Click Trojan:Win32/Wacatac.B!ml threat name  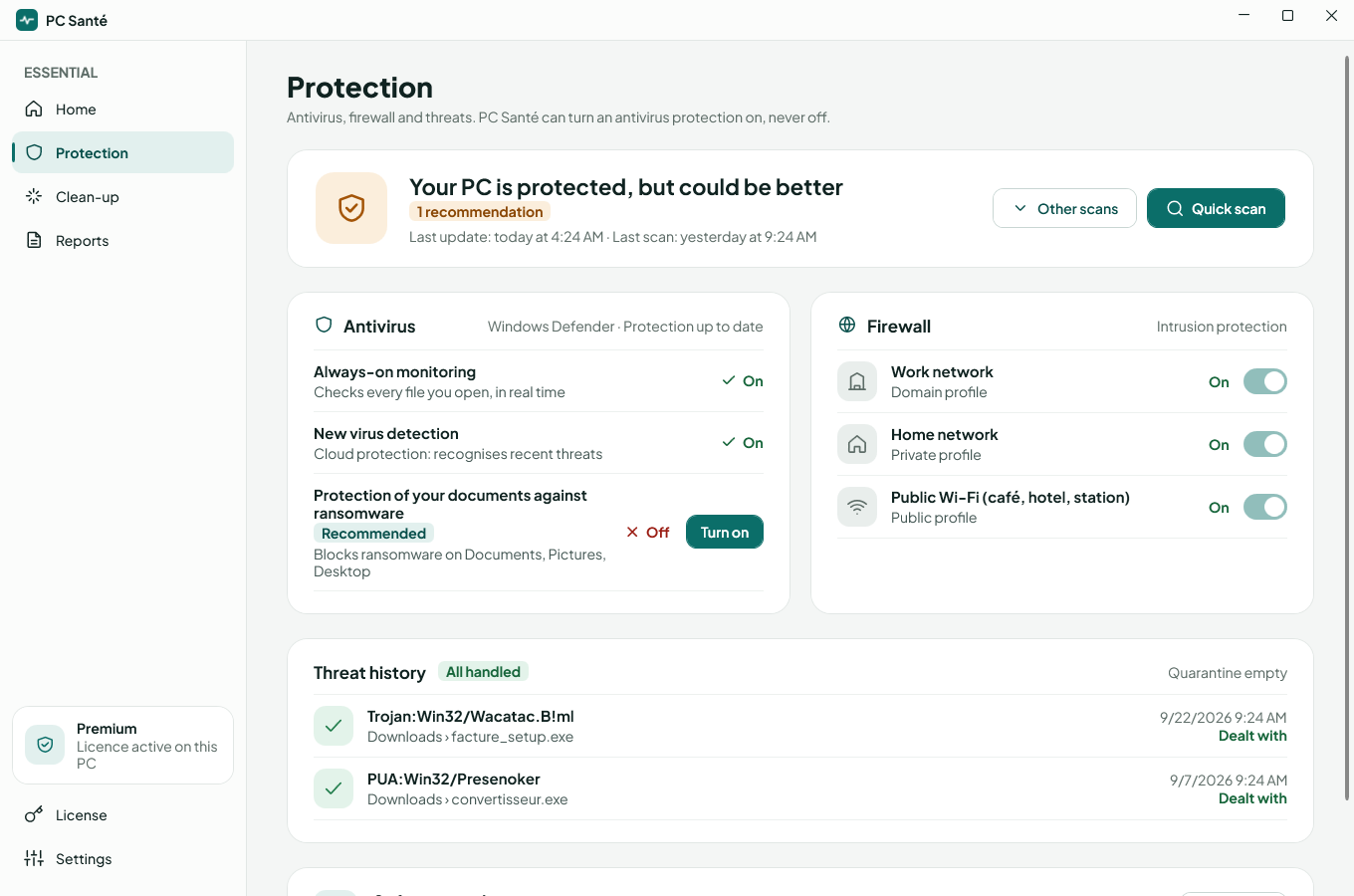[470, 716]
